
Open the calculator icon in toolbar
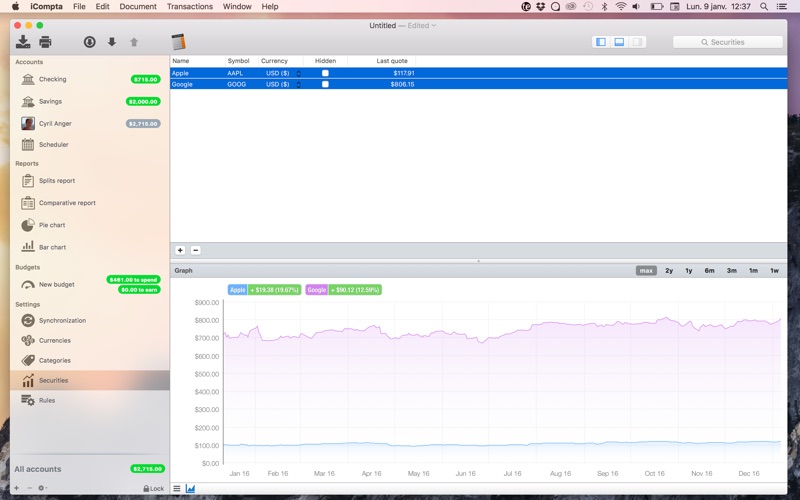point(178,42)
